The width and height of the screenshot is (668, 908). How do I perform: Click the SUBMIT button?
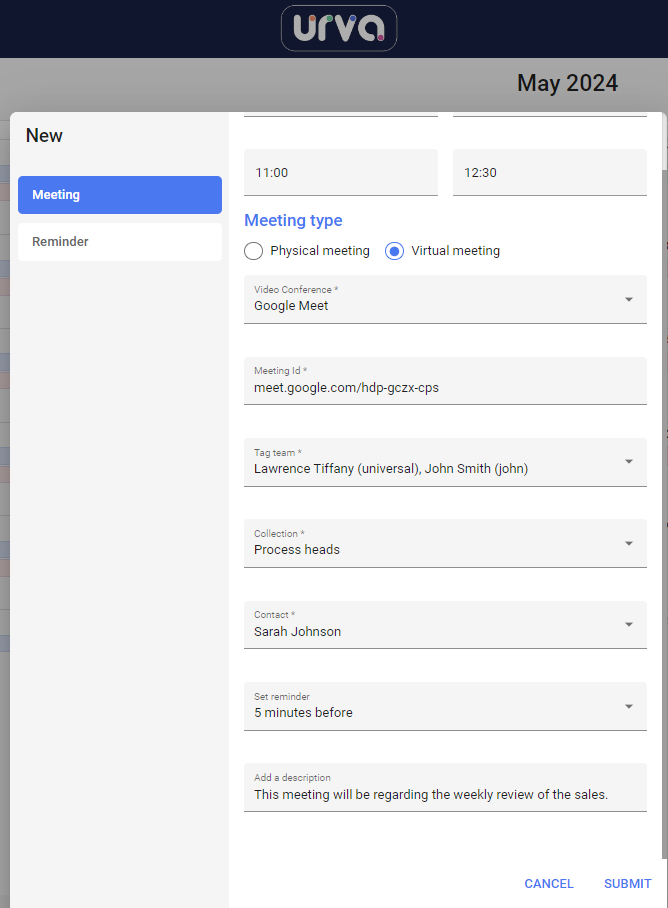[627, 884]
